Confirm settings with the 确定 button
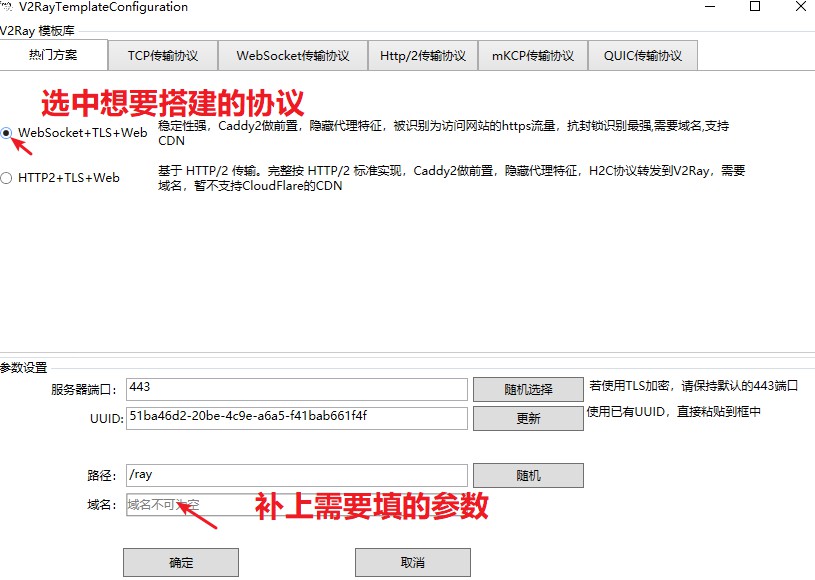815x580 pixels. click(181, 562)
